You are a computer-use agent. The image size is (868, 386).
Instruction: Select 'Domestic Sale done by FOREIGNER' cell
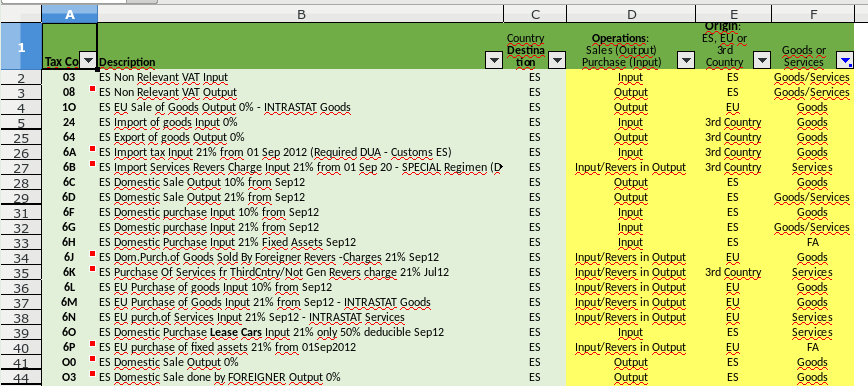coord(301,377)
